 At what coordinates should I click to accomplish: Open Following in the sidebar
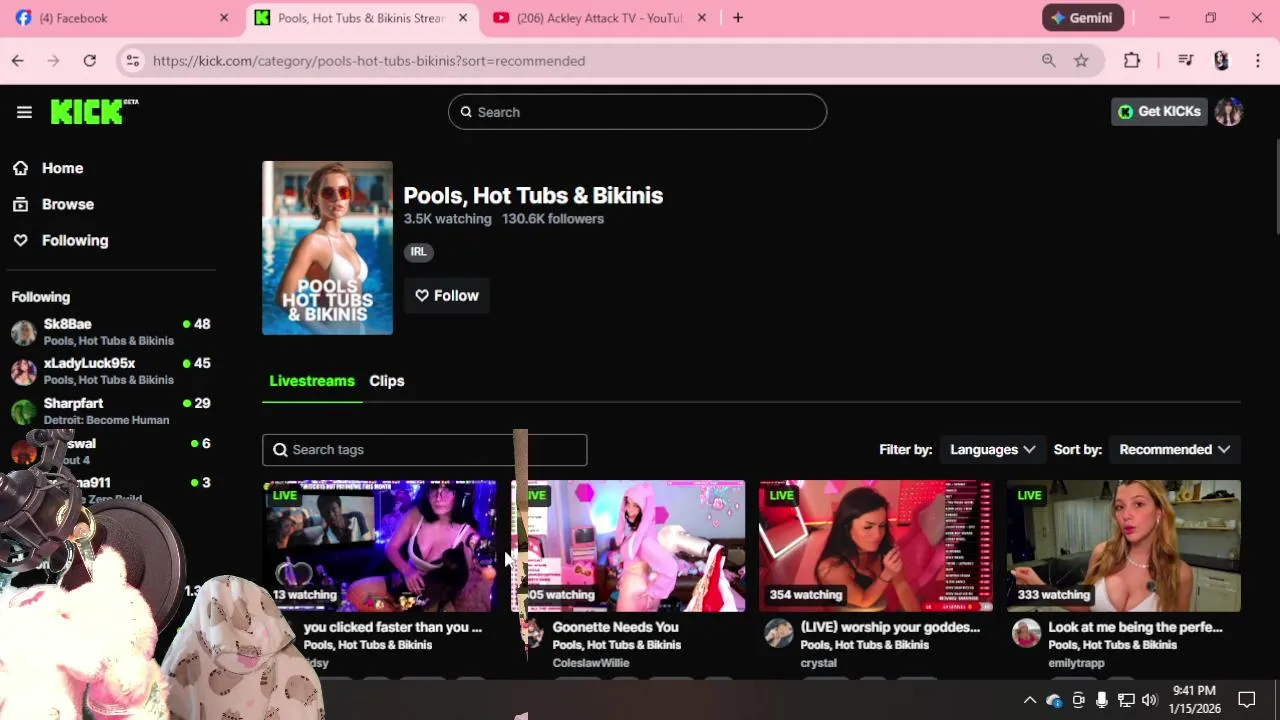(75, 240)
